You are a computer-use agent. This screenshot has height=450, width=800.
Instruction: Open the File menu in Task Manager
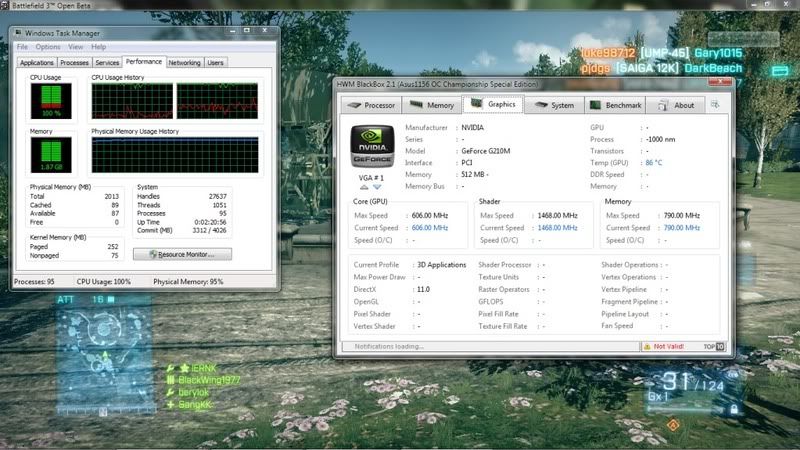pyautogui.click(x=22, y=47)
